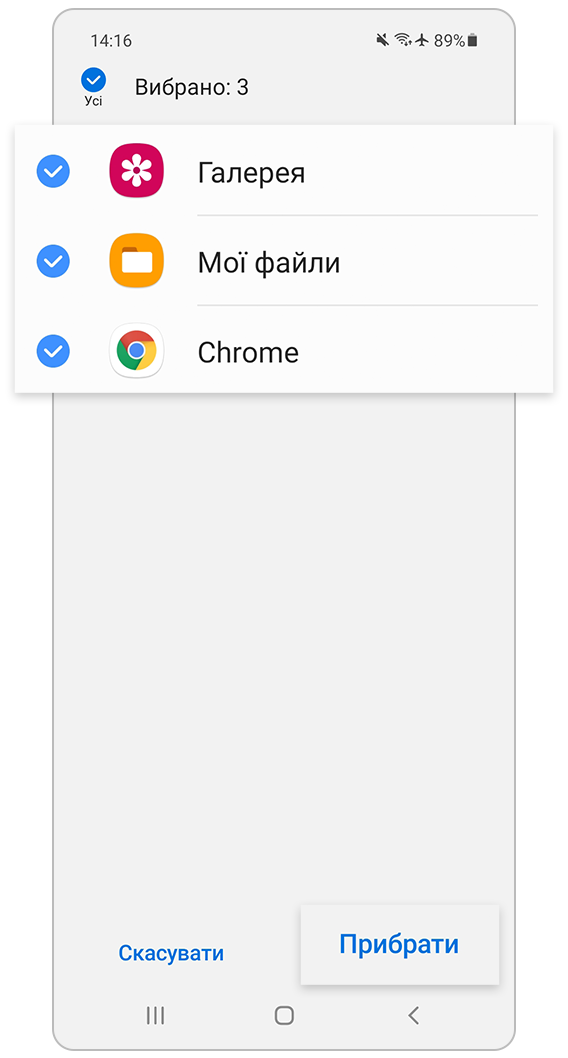Image resolution: width=568 pixels, height=1058 pixels.
Task: Select the Мої файли list entry label
Action: [268, 262]
